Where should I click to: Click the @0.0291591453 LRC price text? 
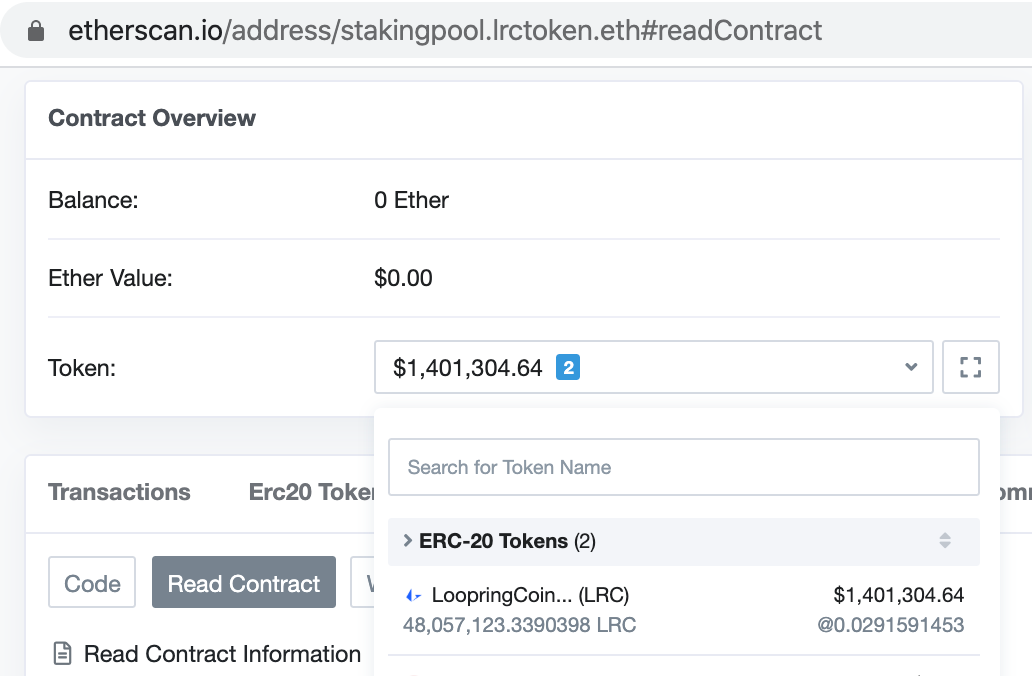click(x=890, y=626)
